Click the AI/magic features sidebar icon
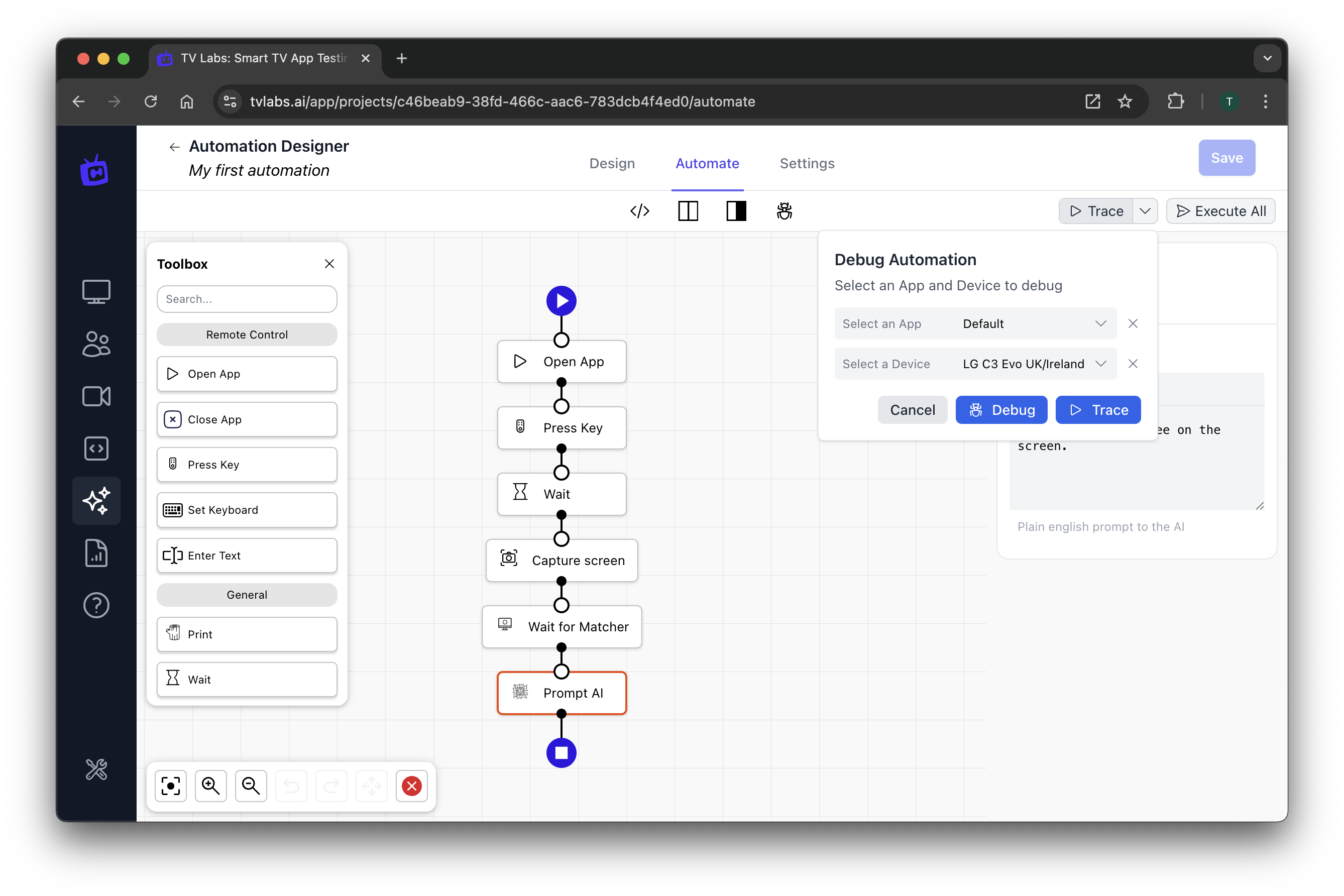Image resolution: width=1344 pixels, height=896 pixels. click(x=96, y=501)
